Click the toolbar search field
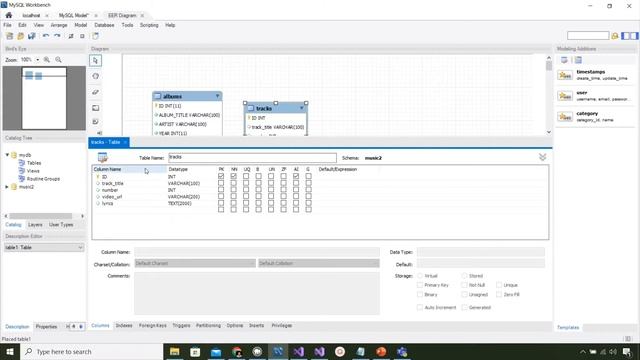The image size is (640, 360). tap(588, 36)
